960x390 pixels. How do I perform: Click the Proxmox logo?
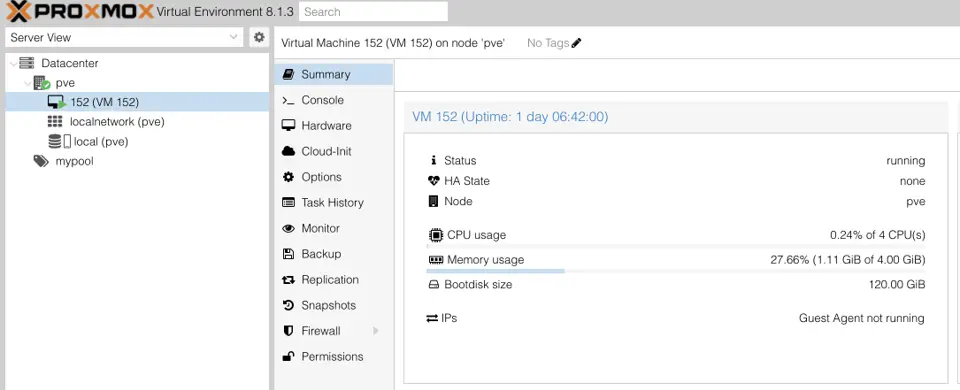(x=80, y=11)
